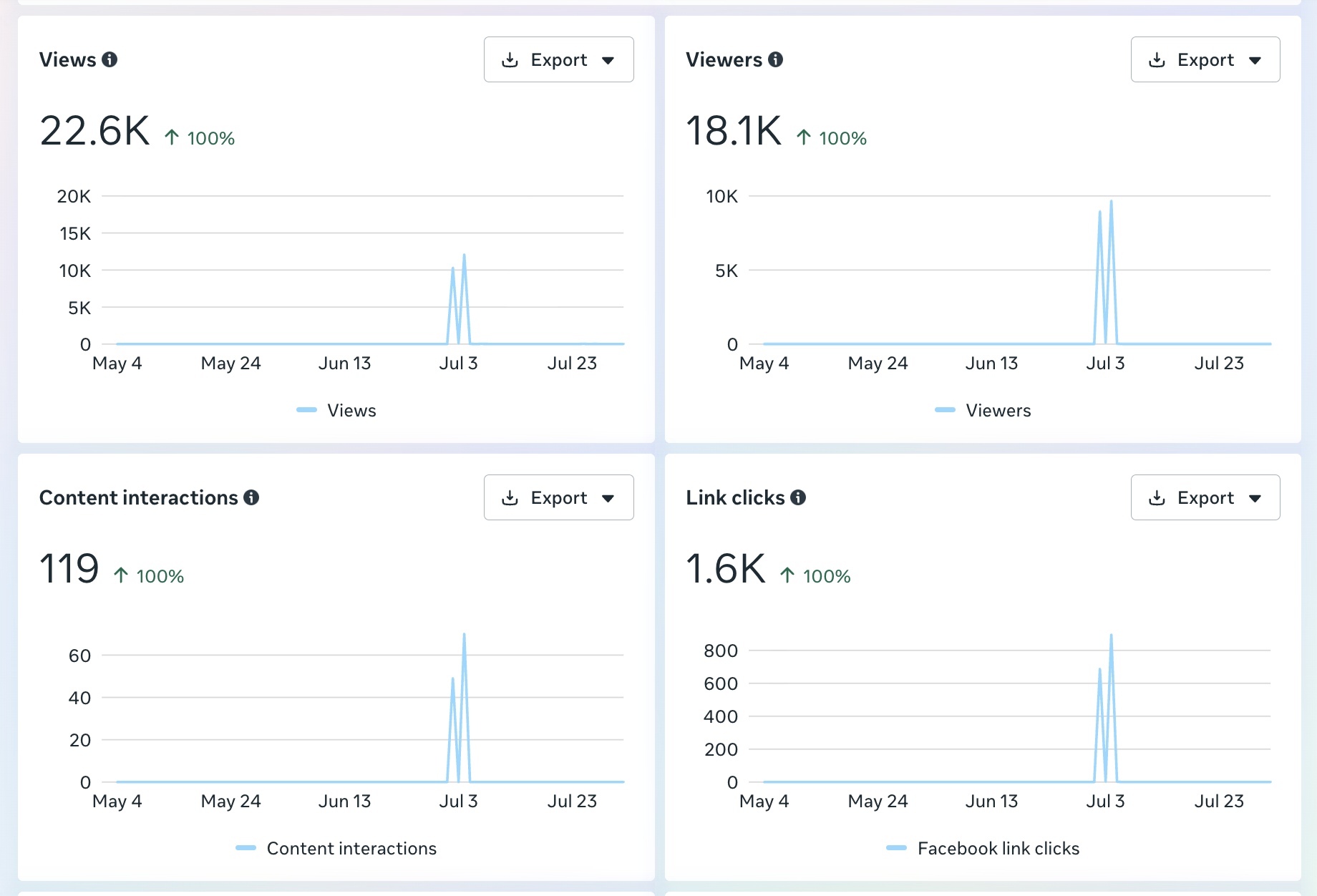Click the Views chart peak near Jul 3
The height and width of the screenshot is (896, 1317).
pyautogui.click(x=464, y=255)
